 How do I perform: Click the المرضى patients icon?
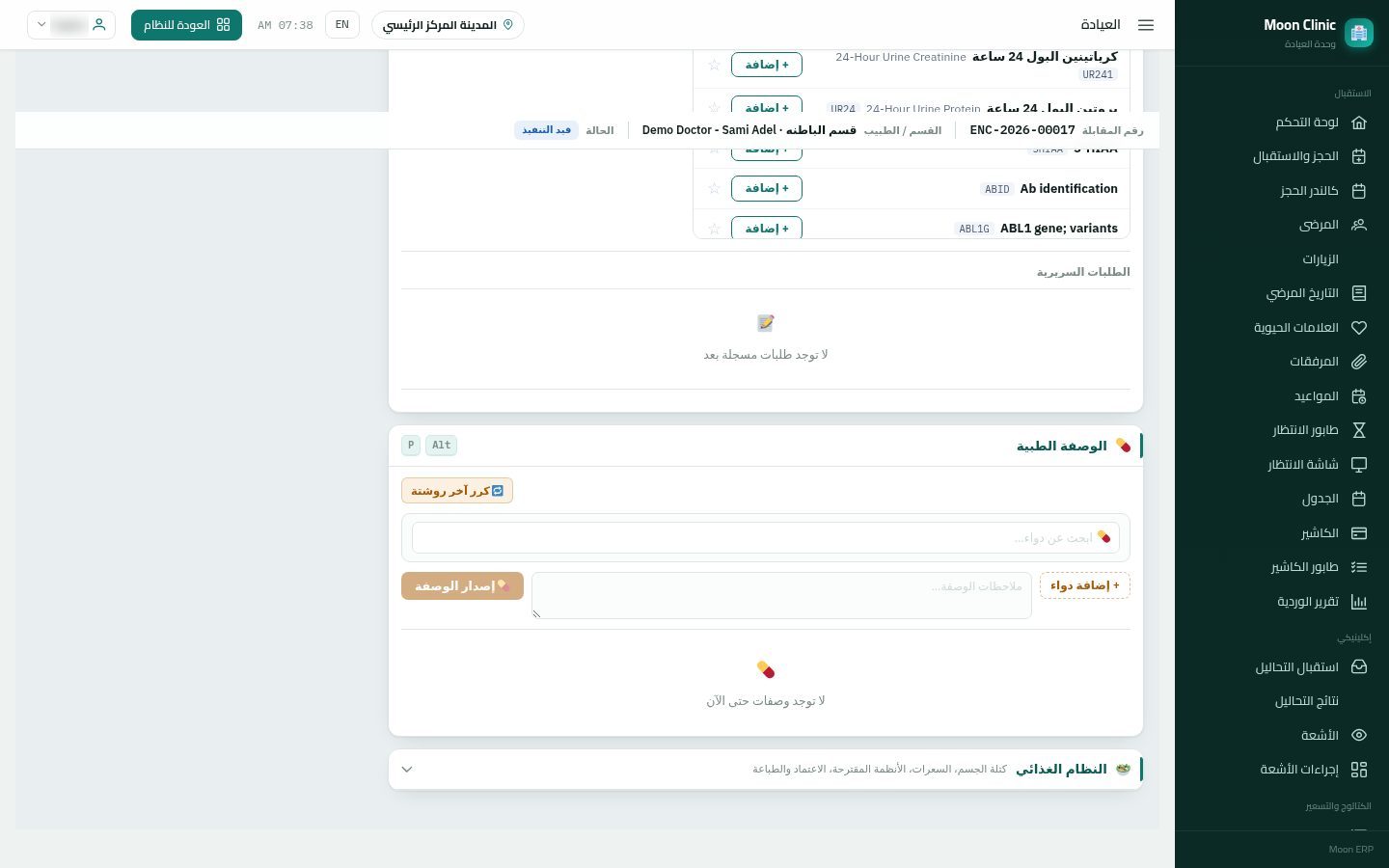(1359, 225)
